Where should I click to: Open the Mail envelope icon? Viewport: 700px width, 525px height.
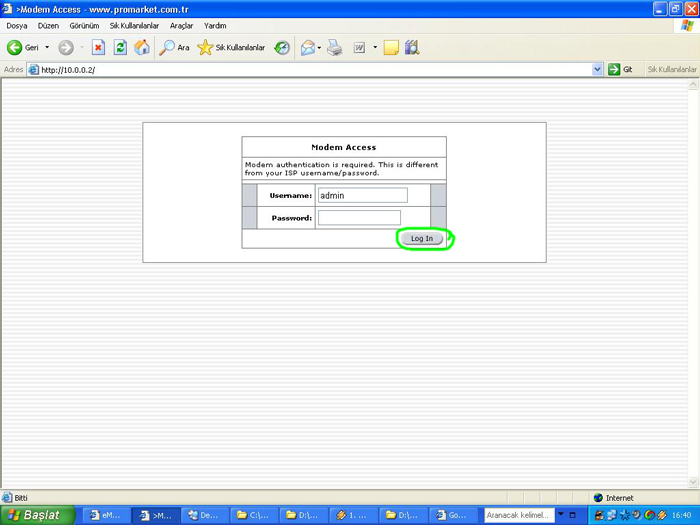point(308,47)
